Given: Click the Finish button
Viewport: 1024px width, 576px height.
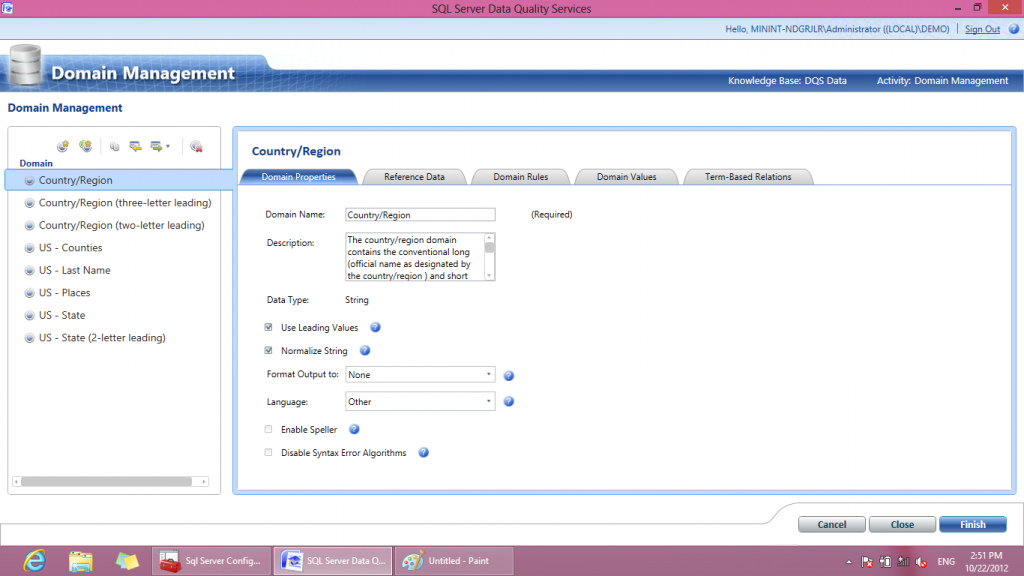Looking at the screenshot, I should [x=972, y=524].
